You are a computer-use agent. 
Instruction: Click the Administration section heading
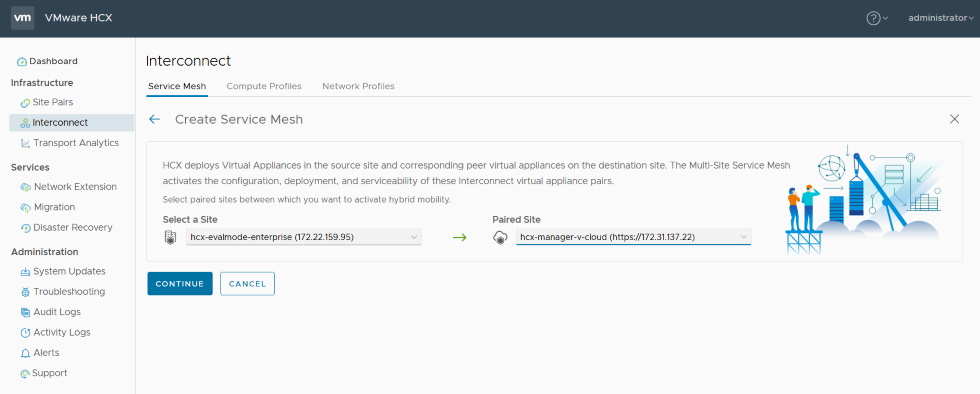click(44, 251)
